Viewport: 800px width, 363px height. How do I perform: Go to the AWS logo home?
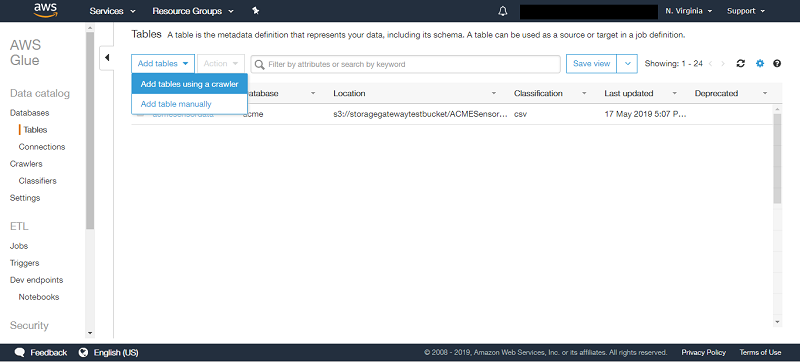(44, 10)
